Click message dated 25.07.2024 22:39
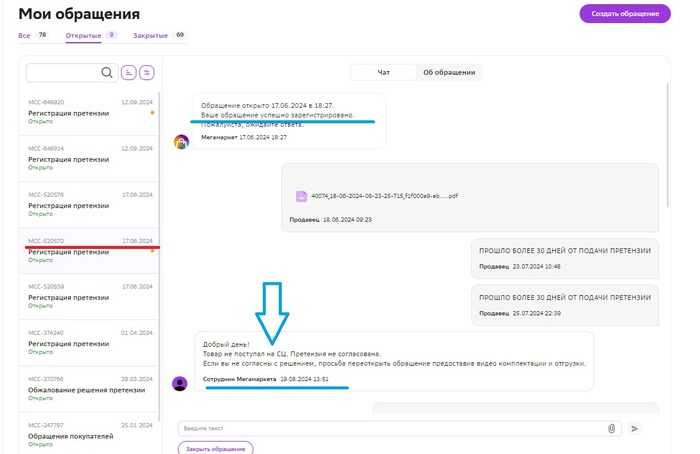The image size is (700, 454). pyautogui.click(x=565, y=305)
